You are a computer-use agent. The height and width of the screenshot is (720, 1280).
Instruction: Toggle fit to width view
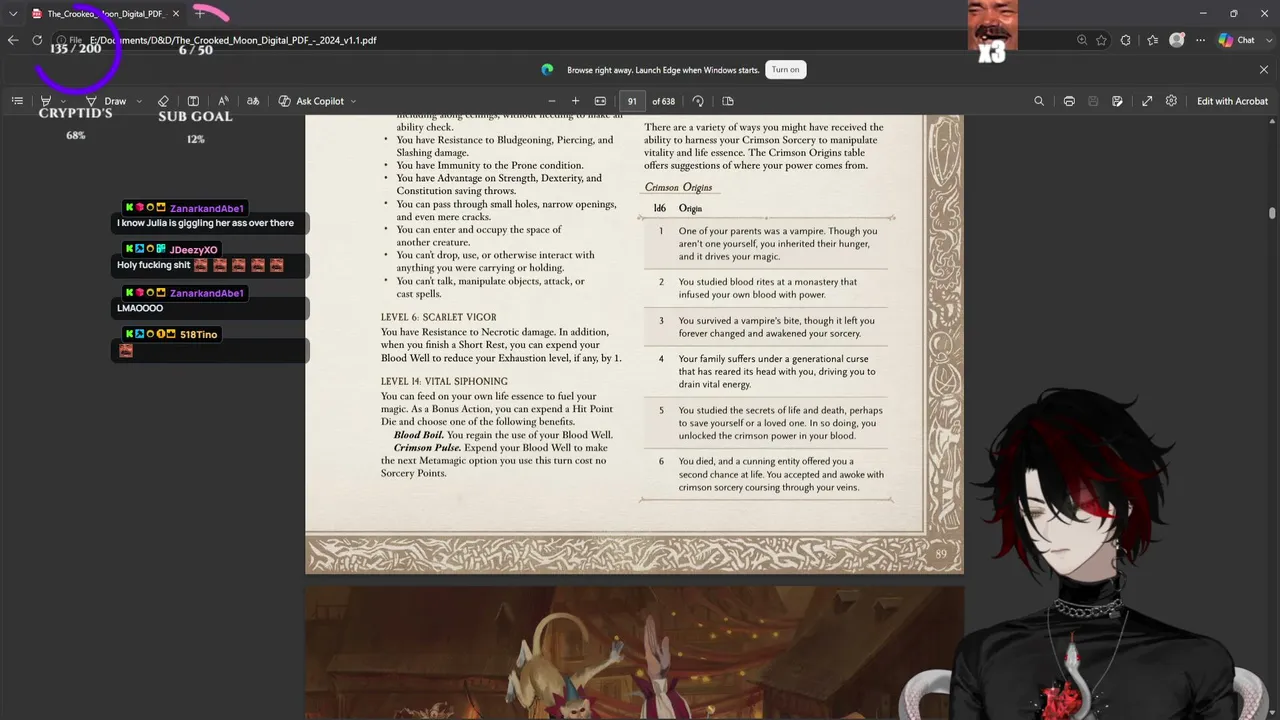point(600,101)
